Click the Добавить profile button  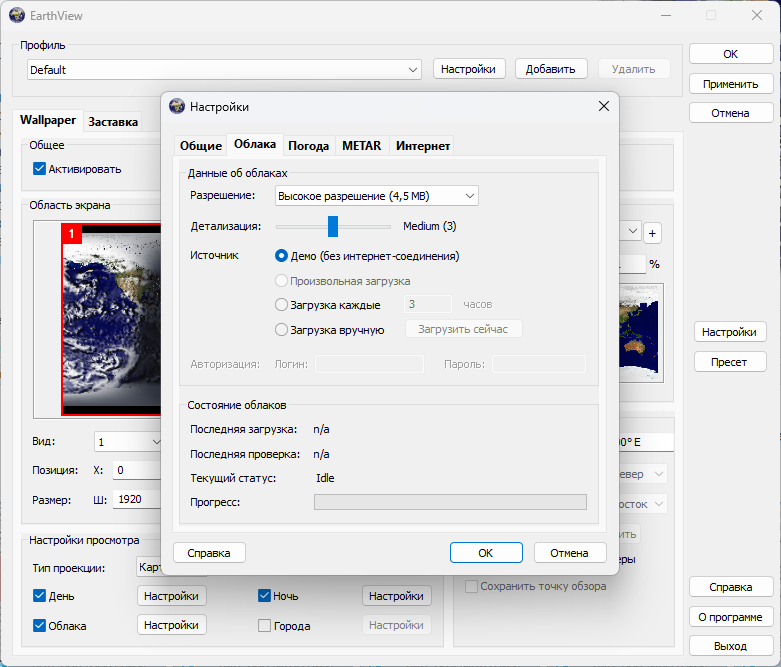pyautogui.click(x=550, y=69)
